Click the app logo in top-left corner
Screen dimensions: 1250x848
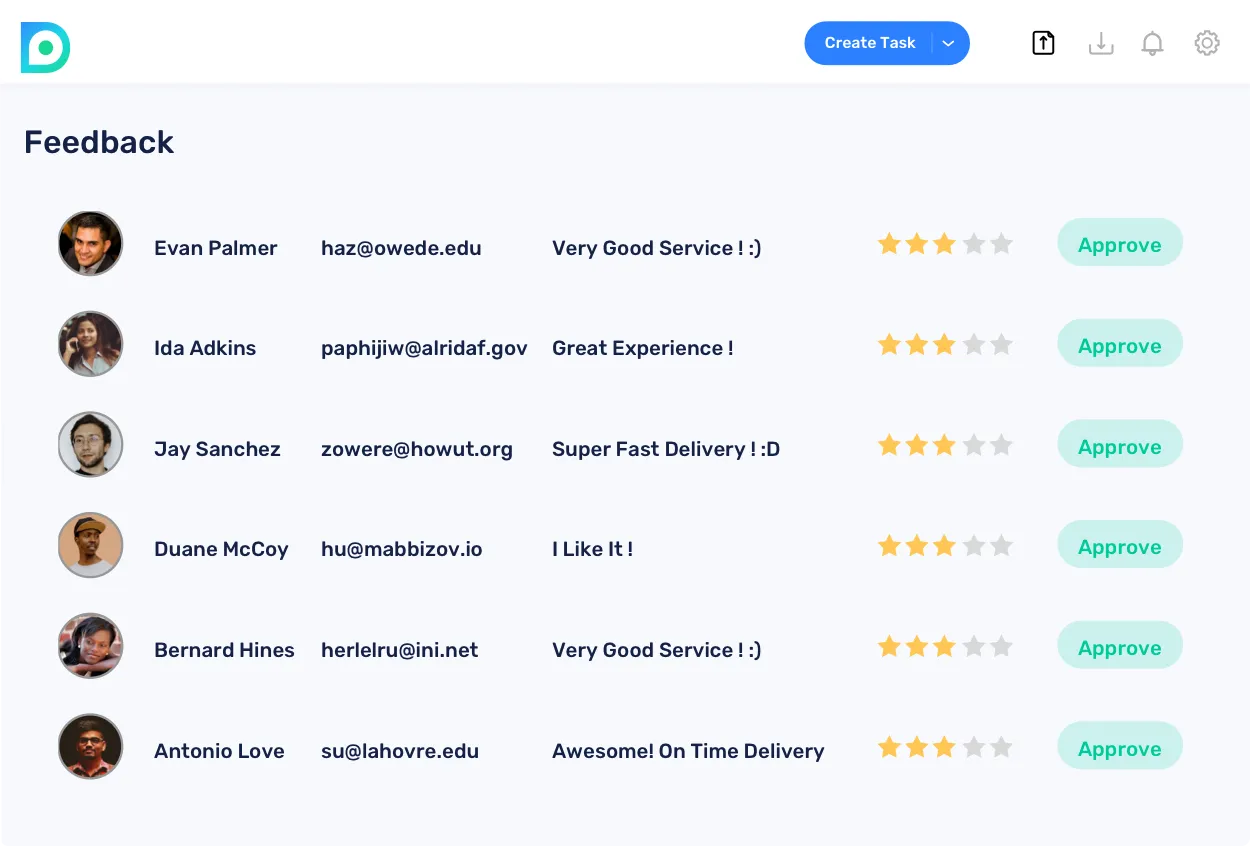point(45,47)
